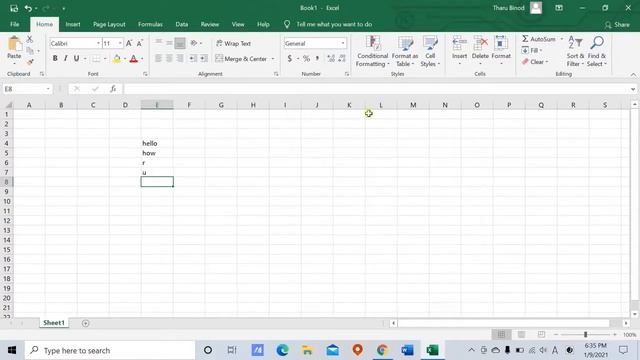Open Find & Select menu

597,51
